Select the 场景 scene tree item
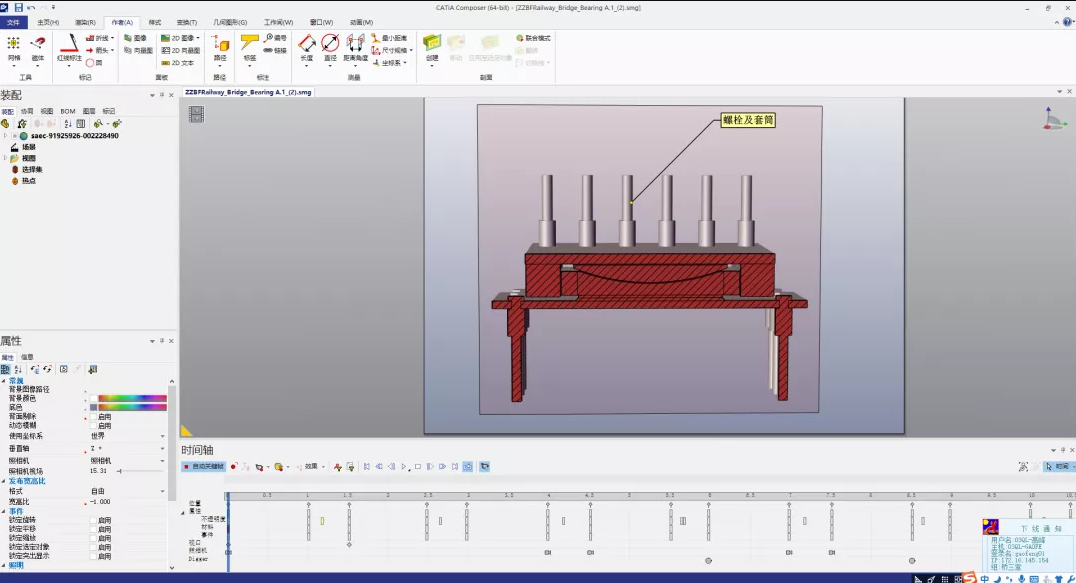The height and width of the screenshot is (583, 1076). coord(28,147)
